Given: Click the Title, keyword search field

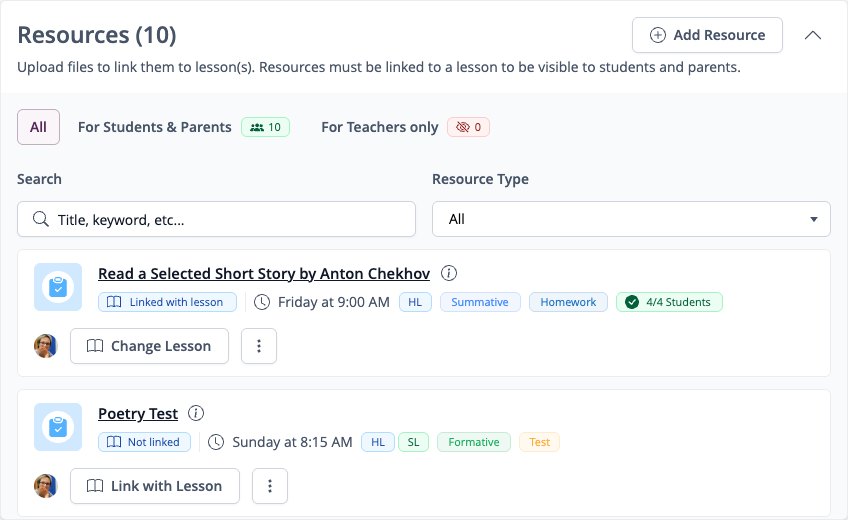Looking at the screenshot, I should point(216,219).
